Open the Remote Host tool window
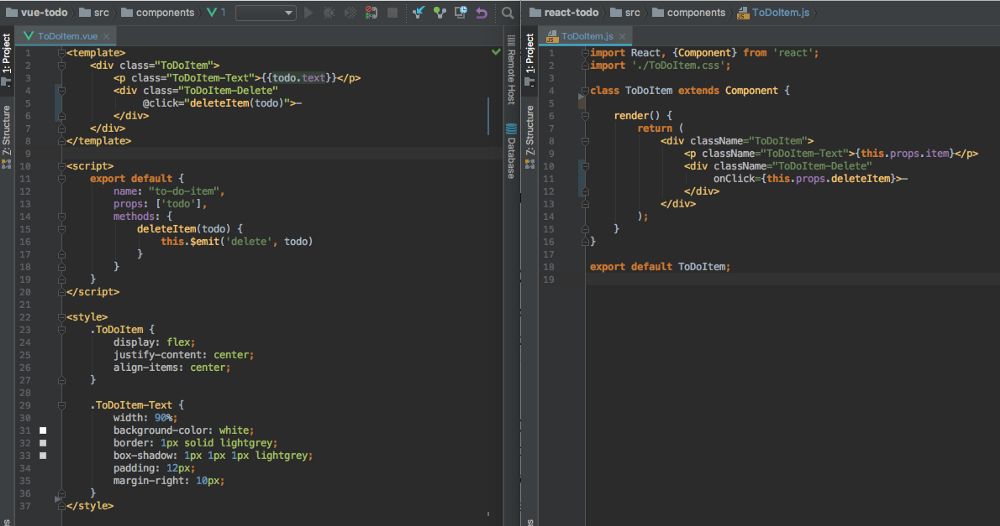The image size is (1000, 526). (511, 71)
